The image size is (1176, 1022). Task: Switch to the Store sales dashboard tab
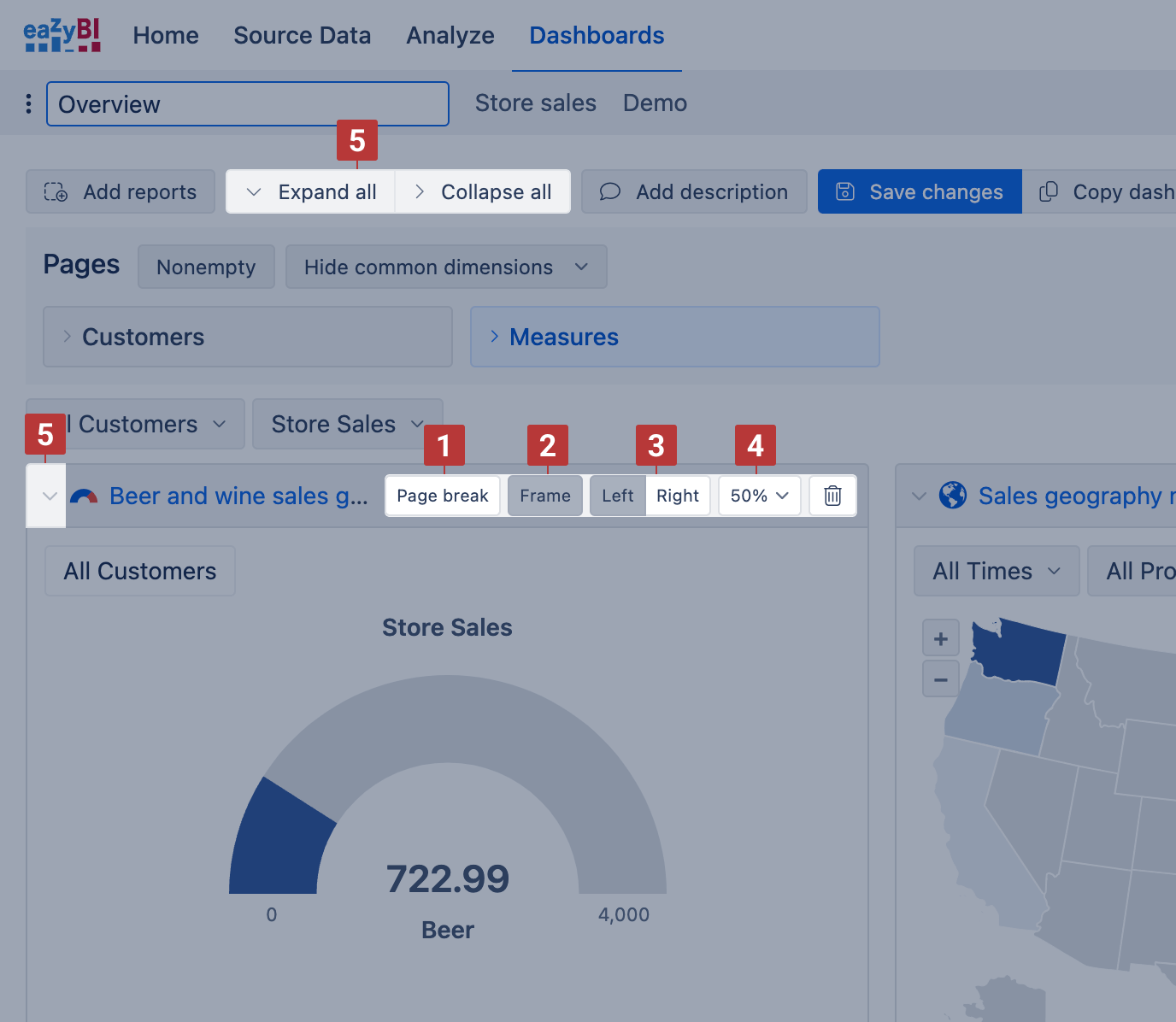(x=536, y=103)
